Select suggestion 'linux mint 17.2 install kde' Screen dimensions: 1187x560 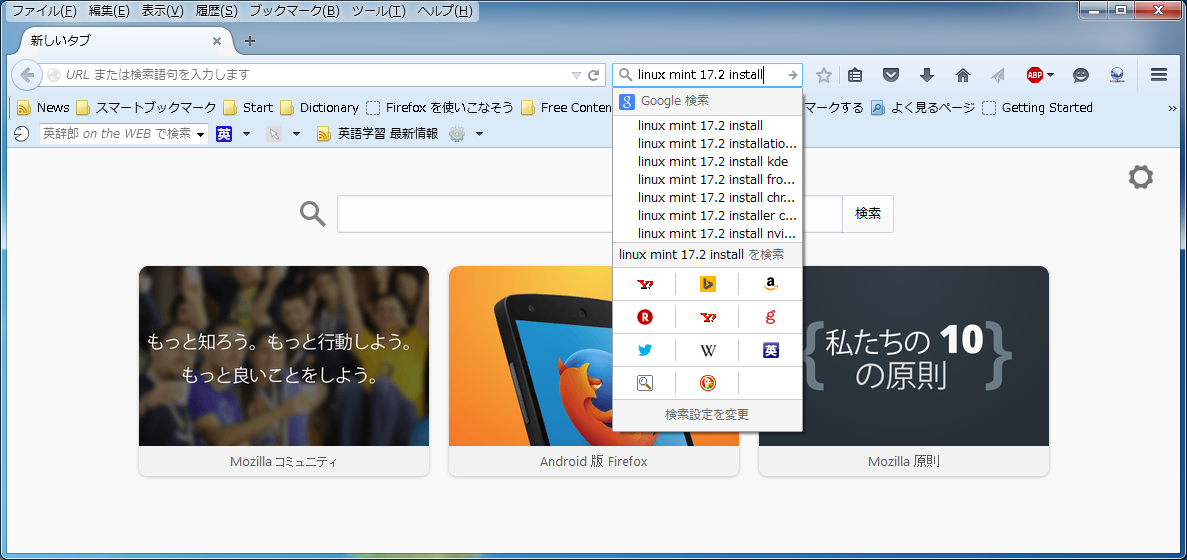click(x=707, y=161)
